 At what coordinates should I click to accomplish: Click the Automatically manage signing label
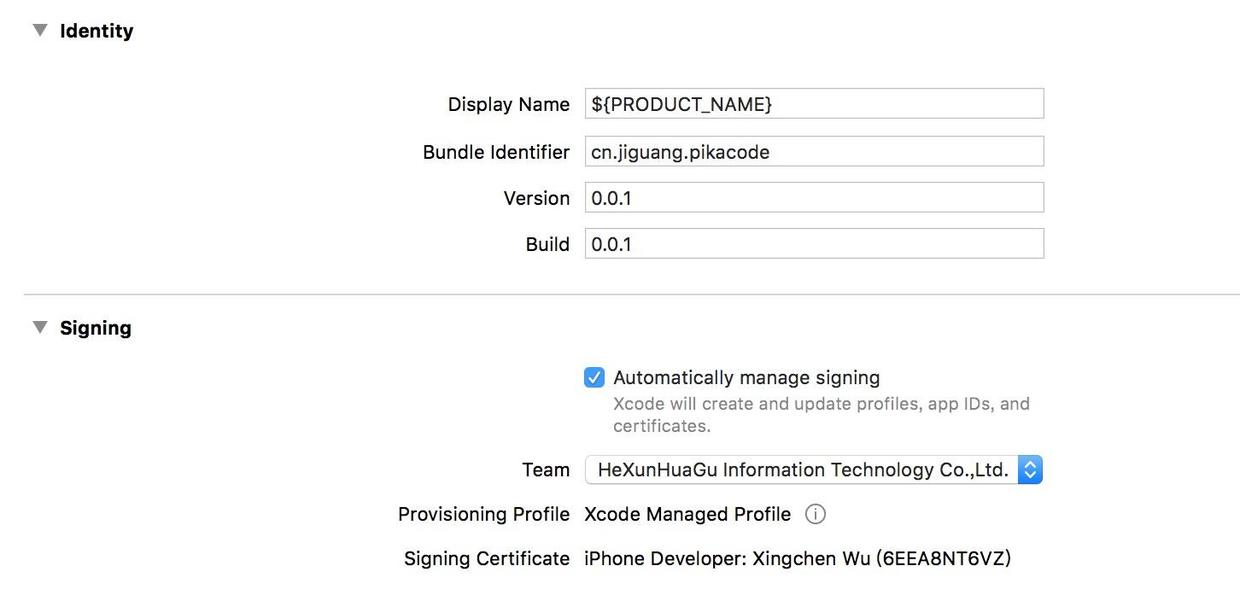click(746, 377)
